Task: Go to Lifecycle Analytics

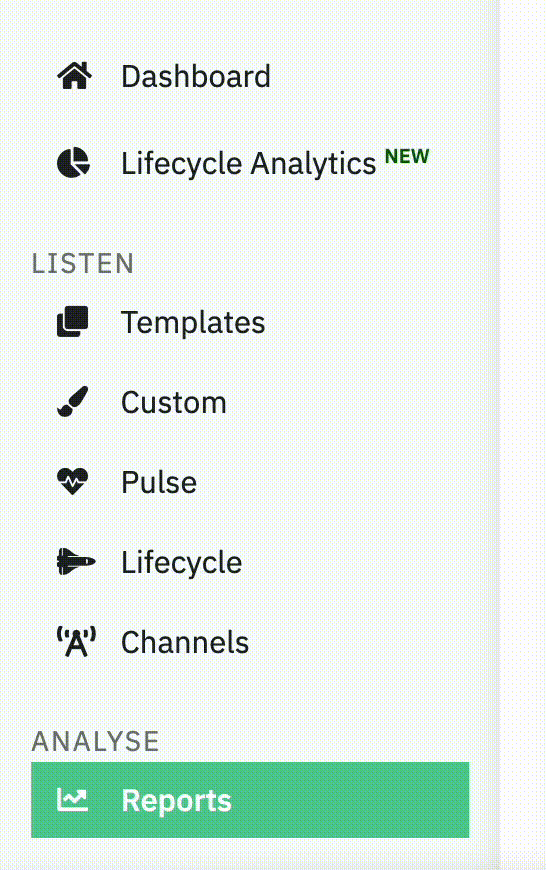Action: (x=250, y=163)
